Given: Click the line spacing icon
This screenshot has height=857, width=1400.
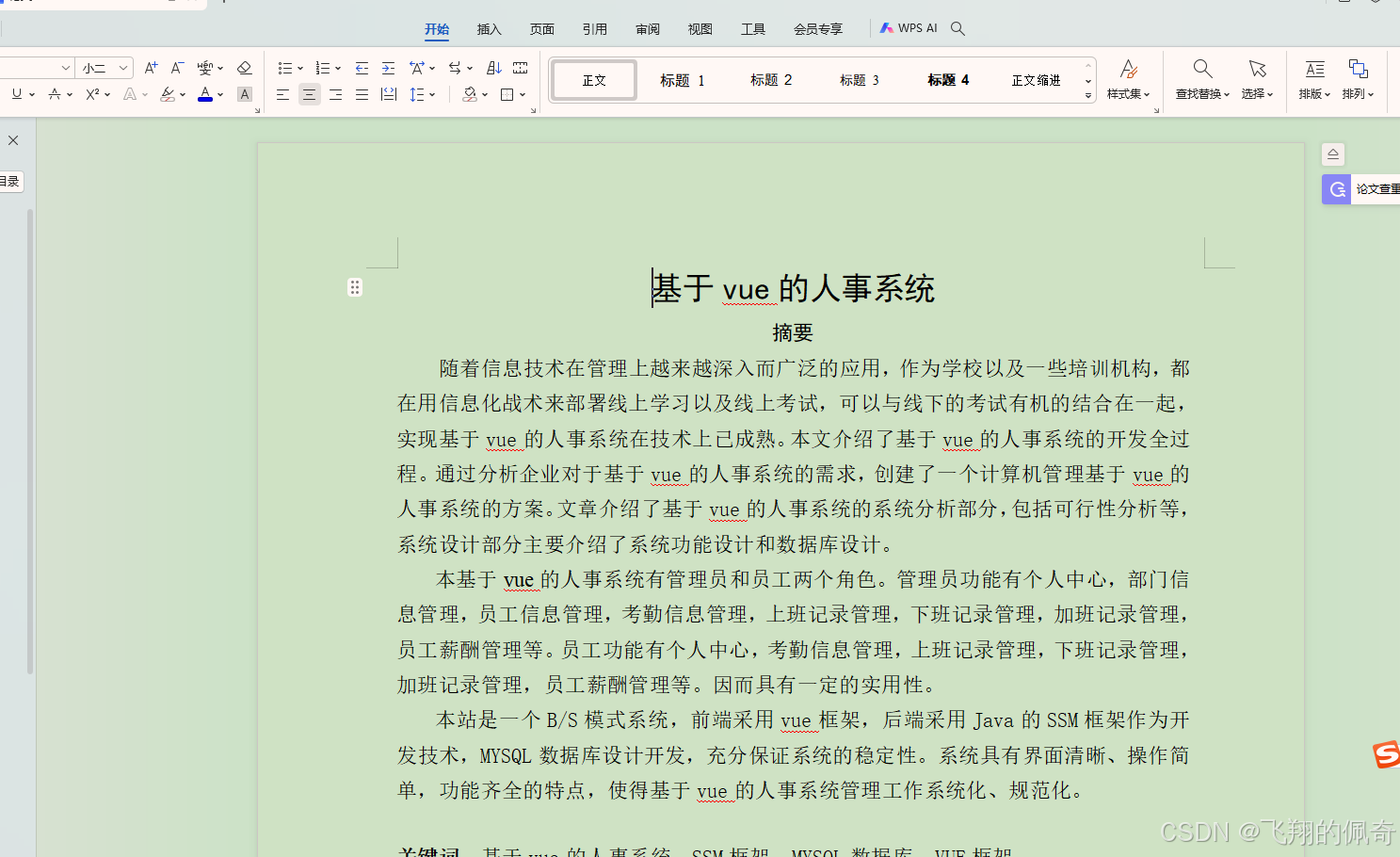Looking at the screenshot, I should (x=417, y=94).
